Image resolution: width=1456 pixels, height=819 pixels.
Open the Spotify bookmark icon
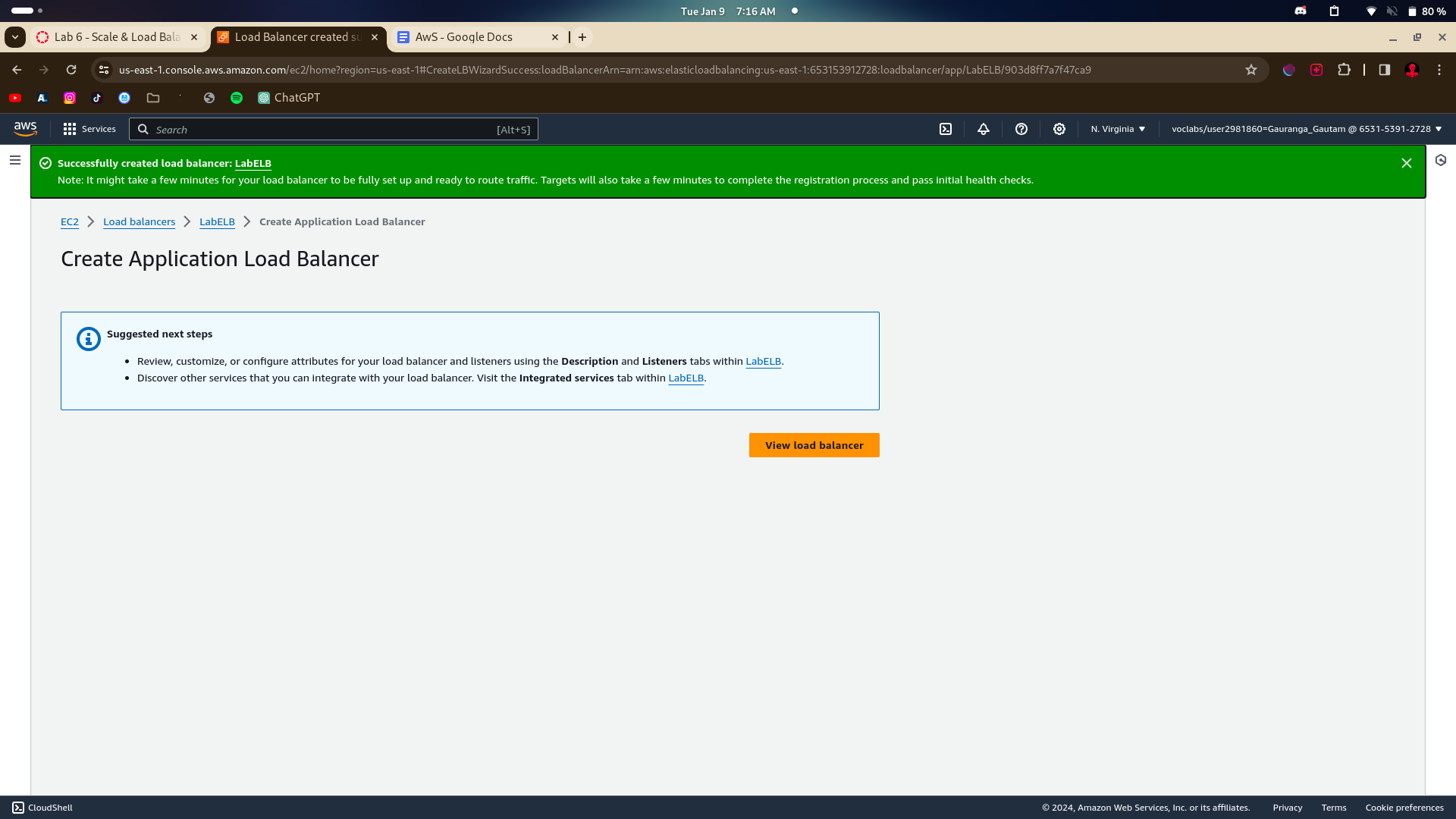point(237,98)
